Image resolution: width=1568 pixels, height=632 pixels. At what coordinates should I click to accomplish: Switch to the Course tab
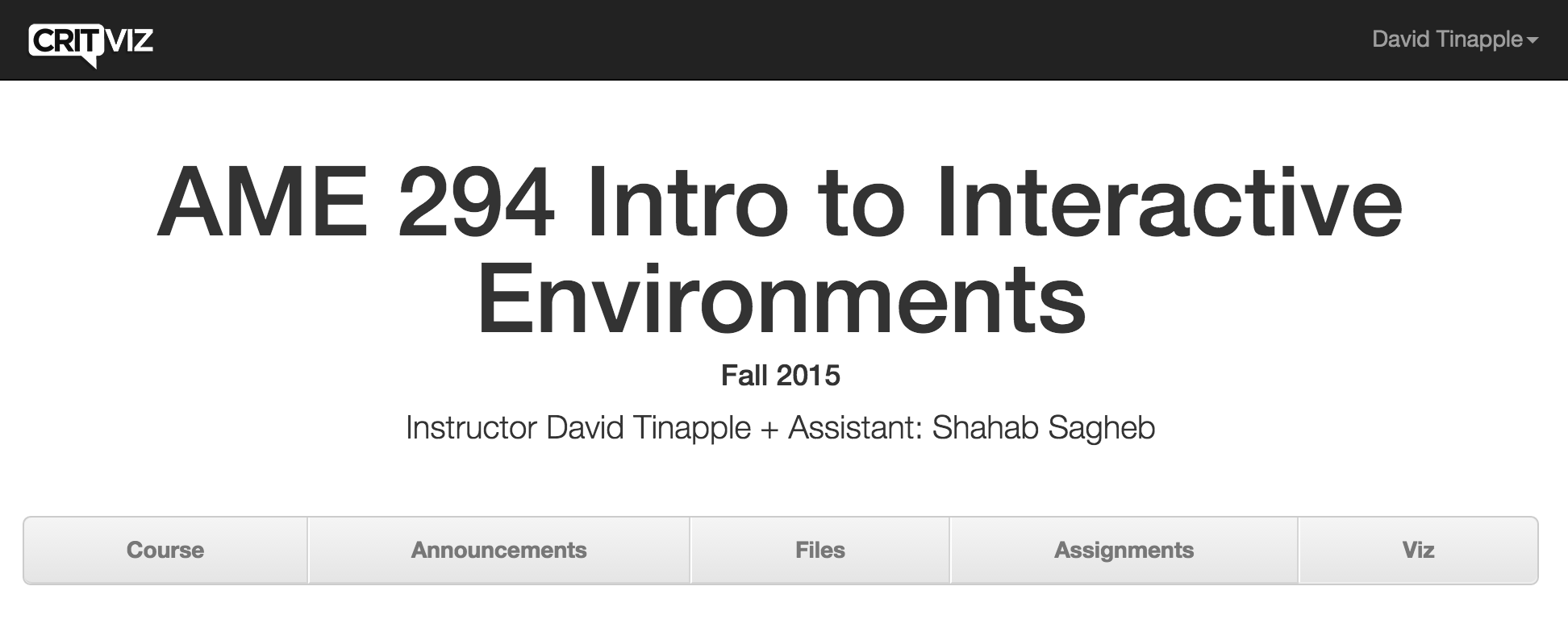coord(165,550)
